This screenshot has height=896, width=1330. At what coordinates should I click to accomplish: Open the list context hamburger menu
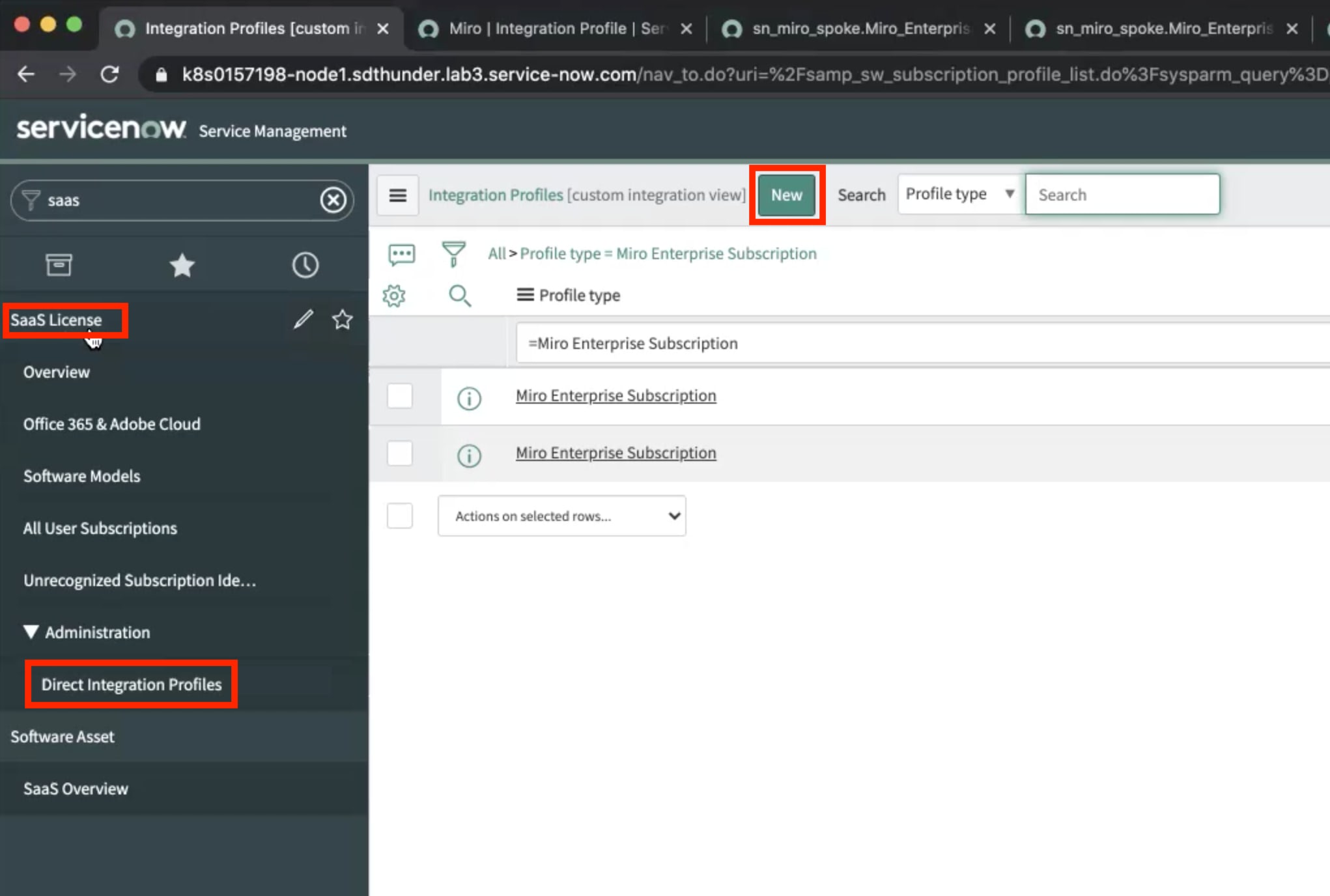tap(398, 195)
